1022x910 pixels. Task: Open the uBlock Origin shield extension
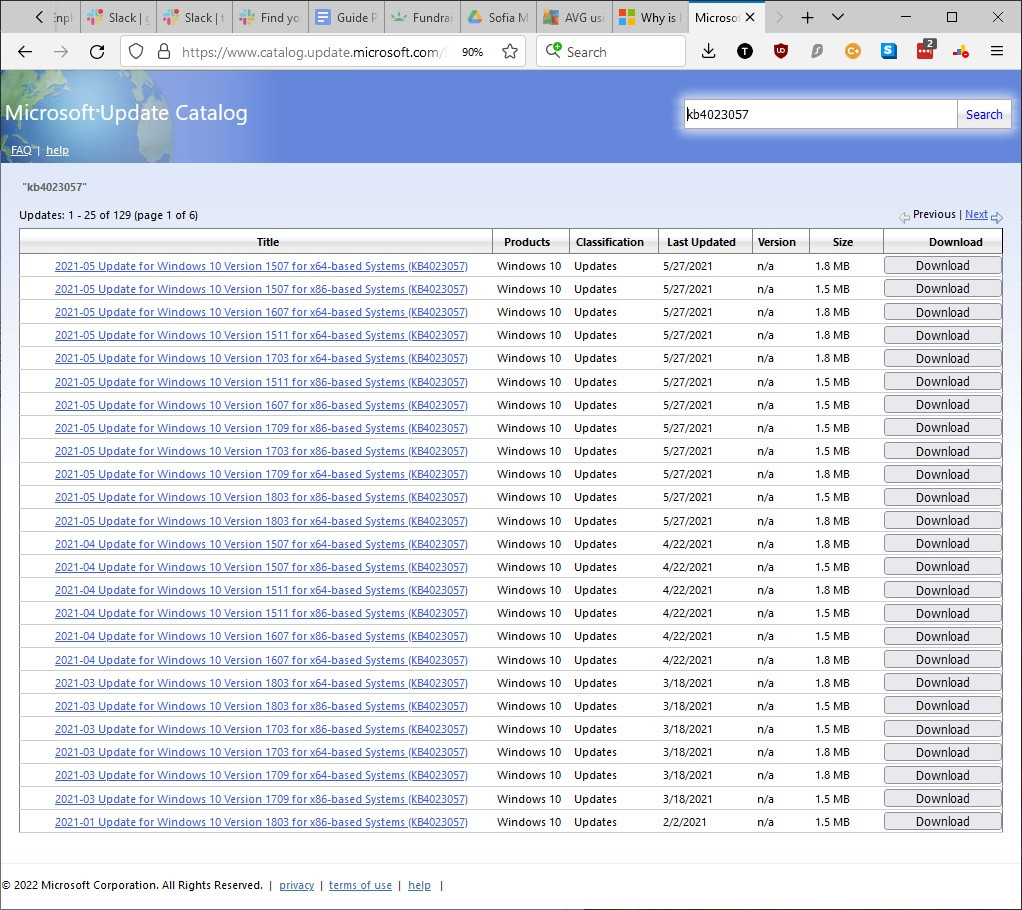pyautogui.click(x=780, y=51)
